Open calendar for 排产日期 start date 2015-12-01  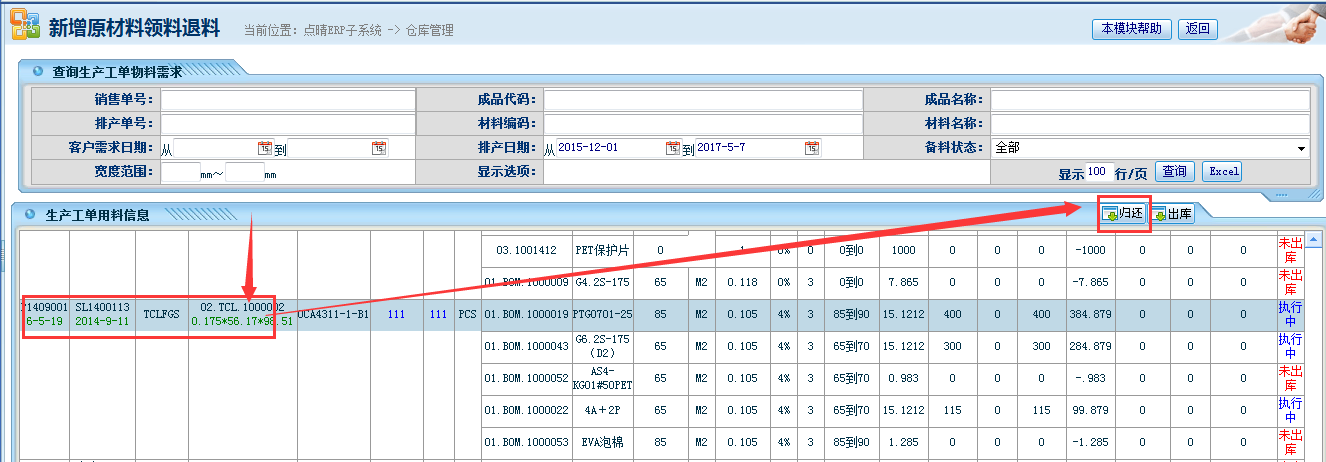tap(673, 148)
